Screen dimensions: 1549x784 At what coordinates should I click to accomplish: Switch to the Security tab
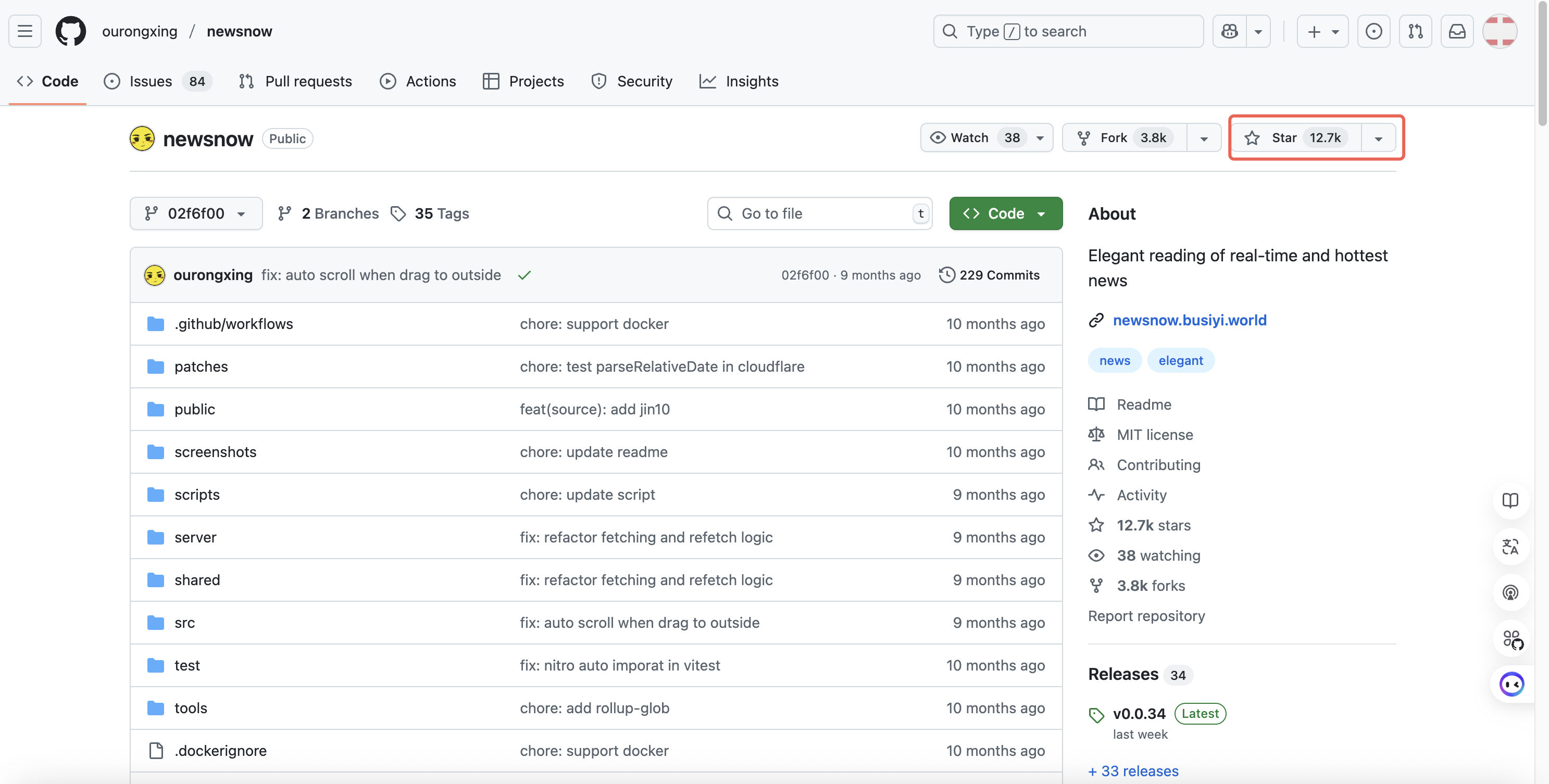coord(631,81)
